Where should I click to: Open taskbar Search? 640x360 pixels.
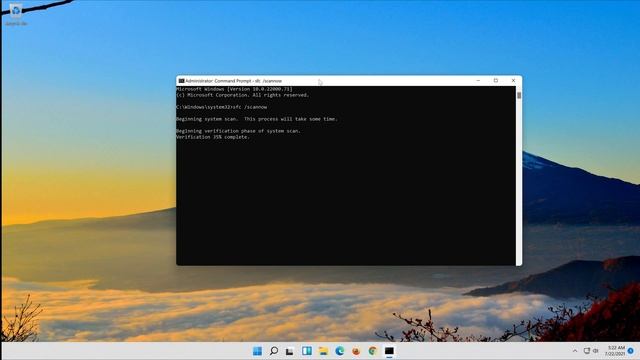pyautogui.click(x=274, y=351)
